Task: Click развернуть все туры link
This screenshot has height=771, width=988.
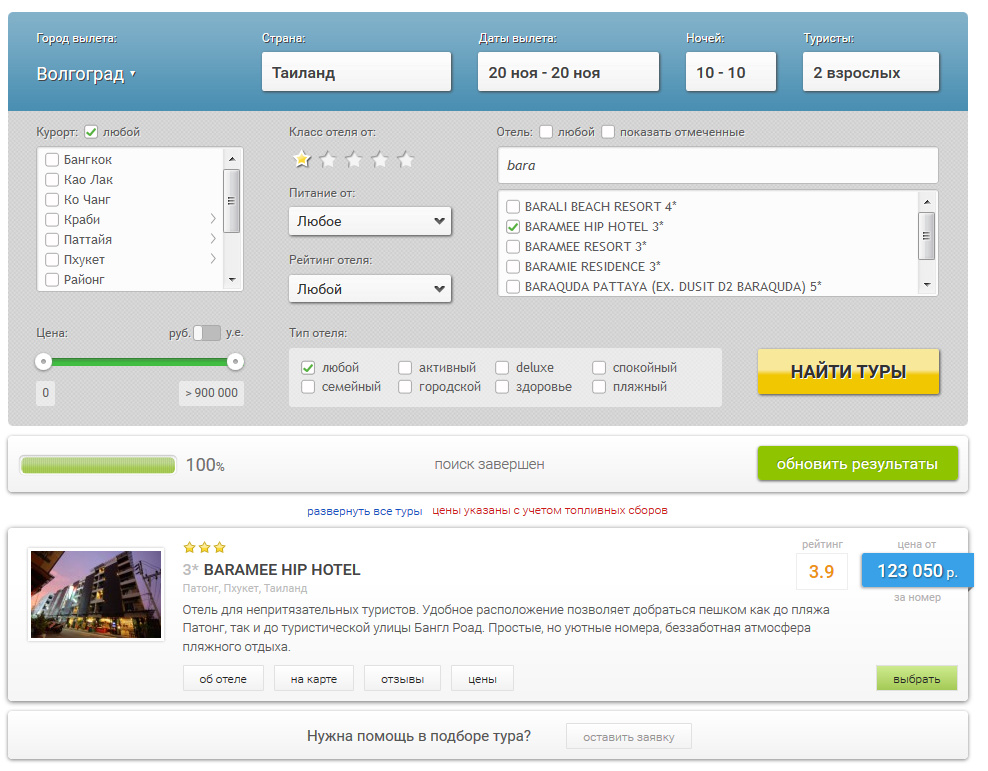Action: (x=364, y=511)
